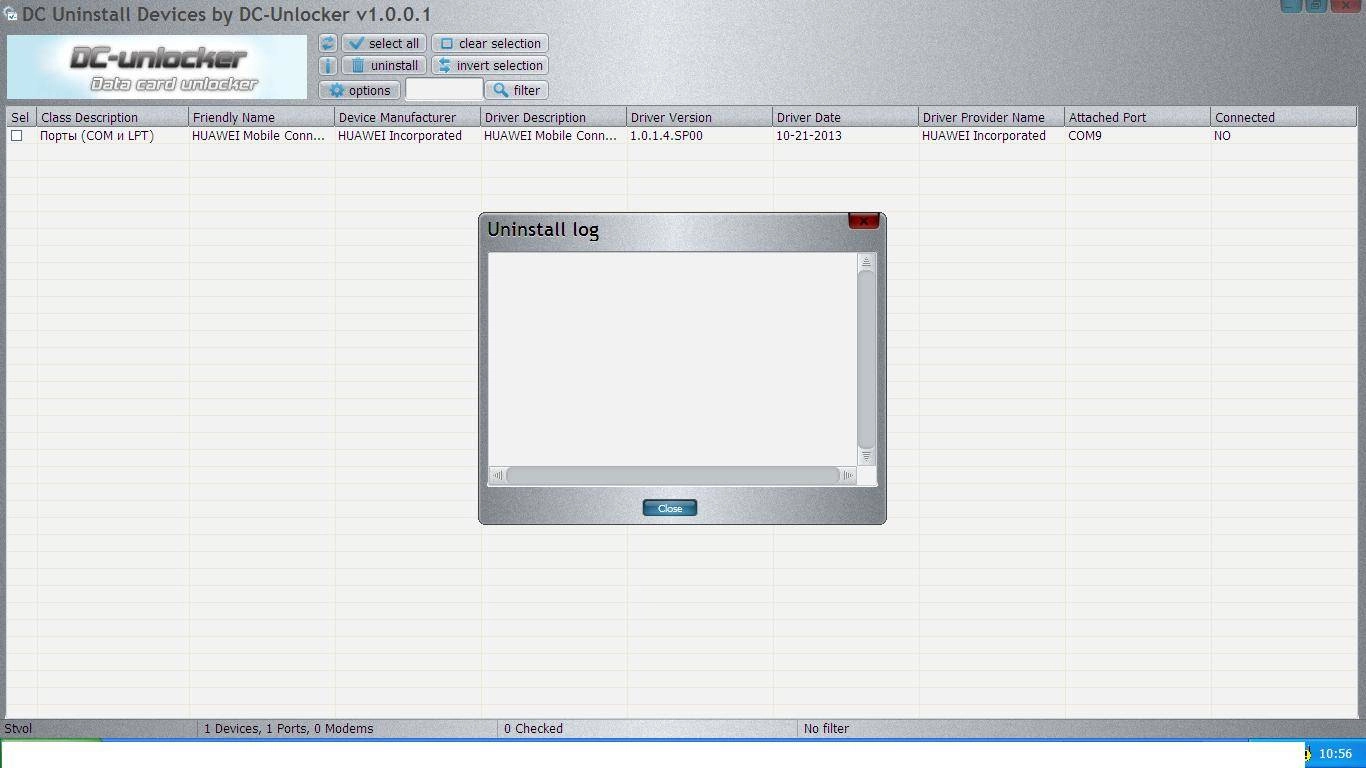Restore the DC Uninstall Devices window size

(1317, 5)
